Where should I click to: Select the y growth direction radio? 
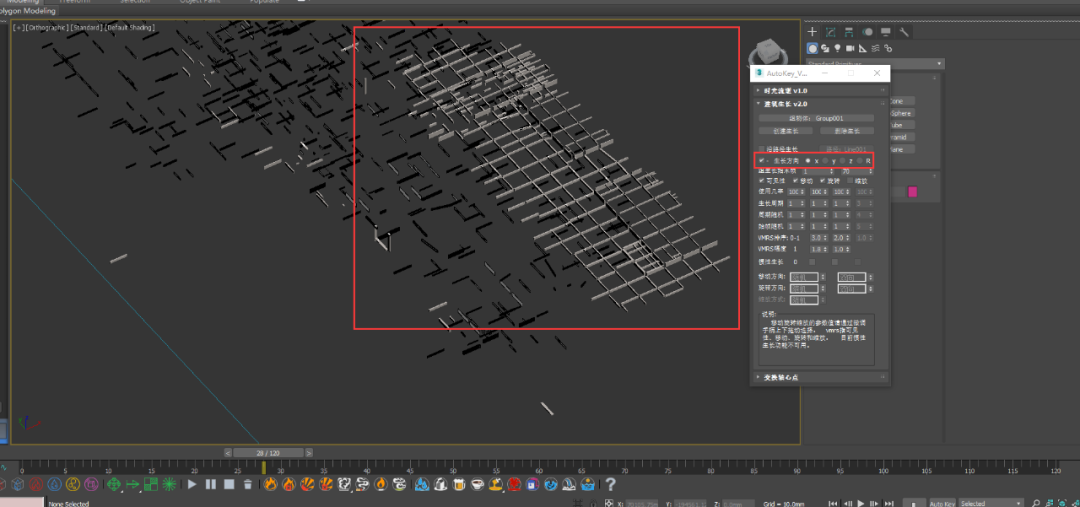[x=824, y=161]
